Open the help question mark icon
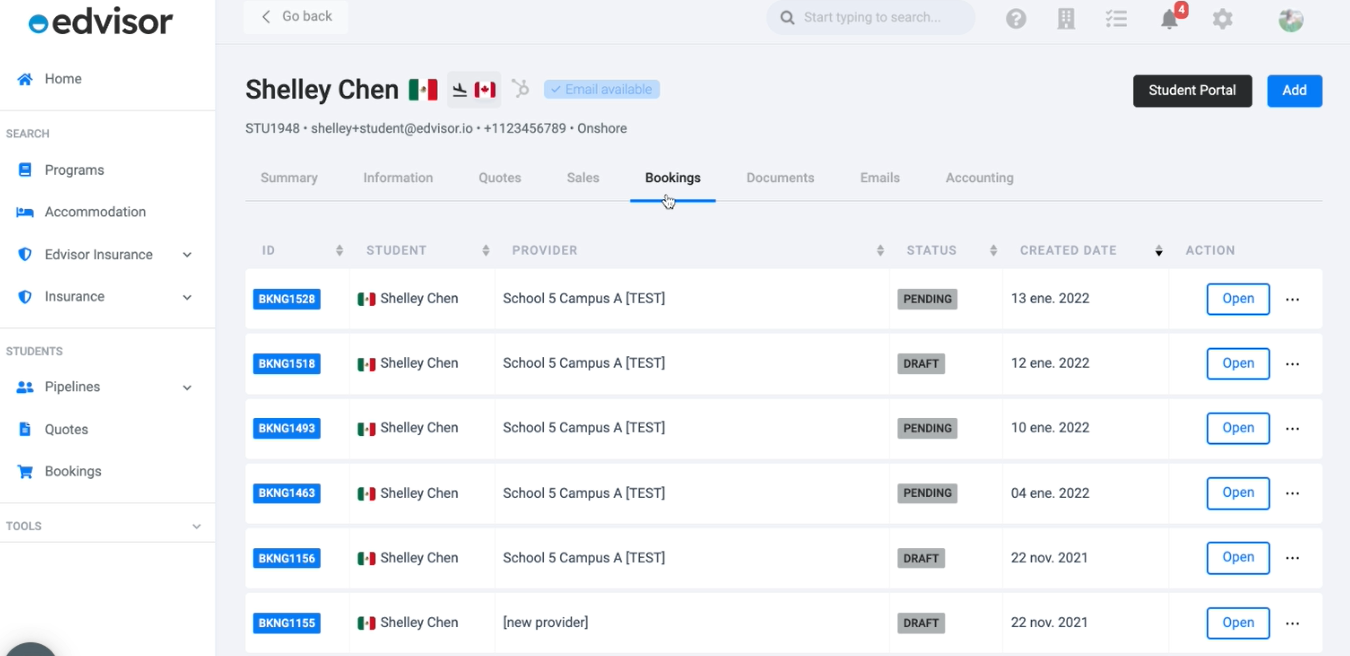 coord(1016,18)
